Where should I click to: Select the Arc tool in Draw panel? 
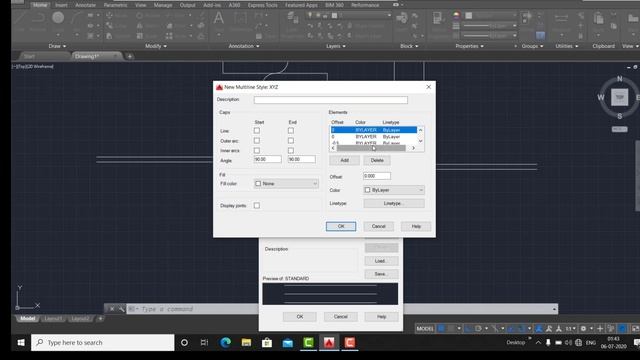pyautogui.click(x=76, y=18)
